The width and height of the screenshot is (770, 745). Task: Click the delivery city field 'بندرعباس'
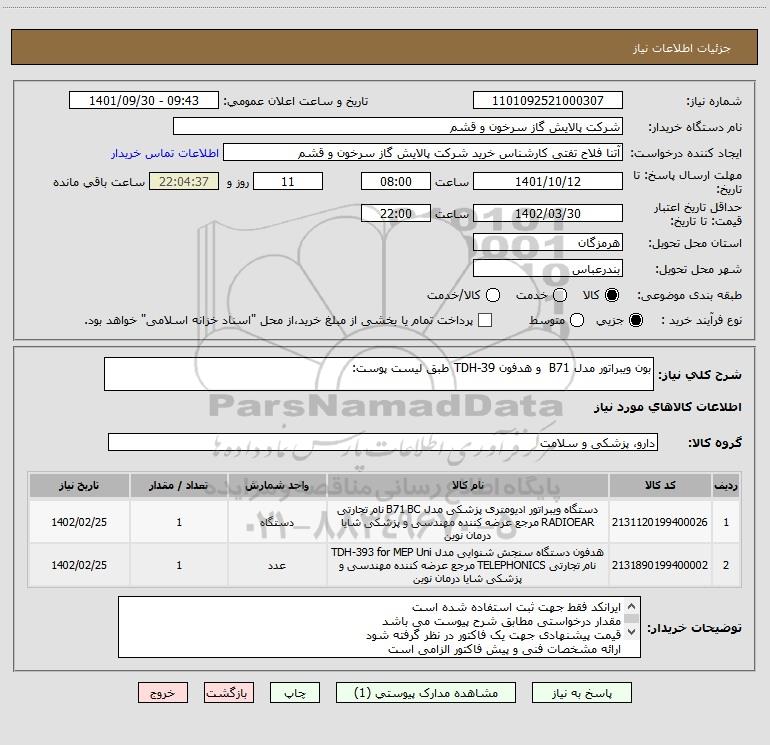(548, 268)
